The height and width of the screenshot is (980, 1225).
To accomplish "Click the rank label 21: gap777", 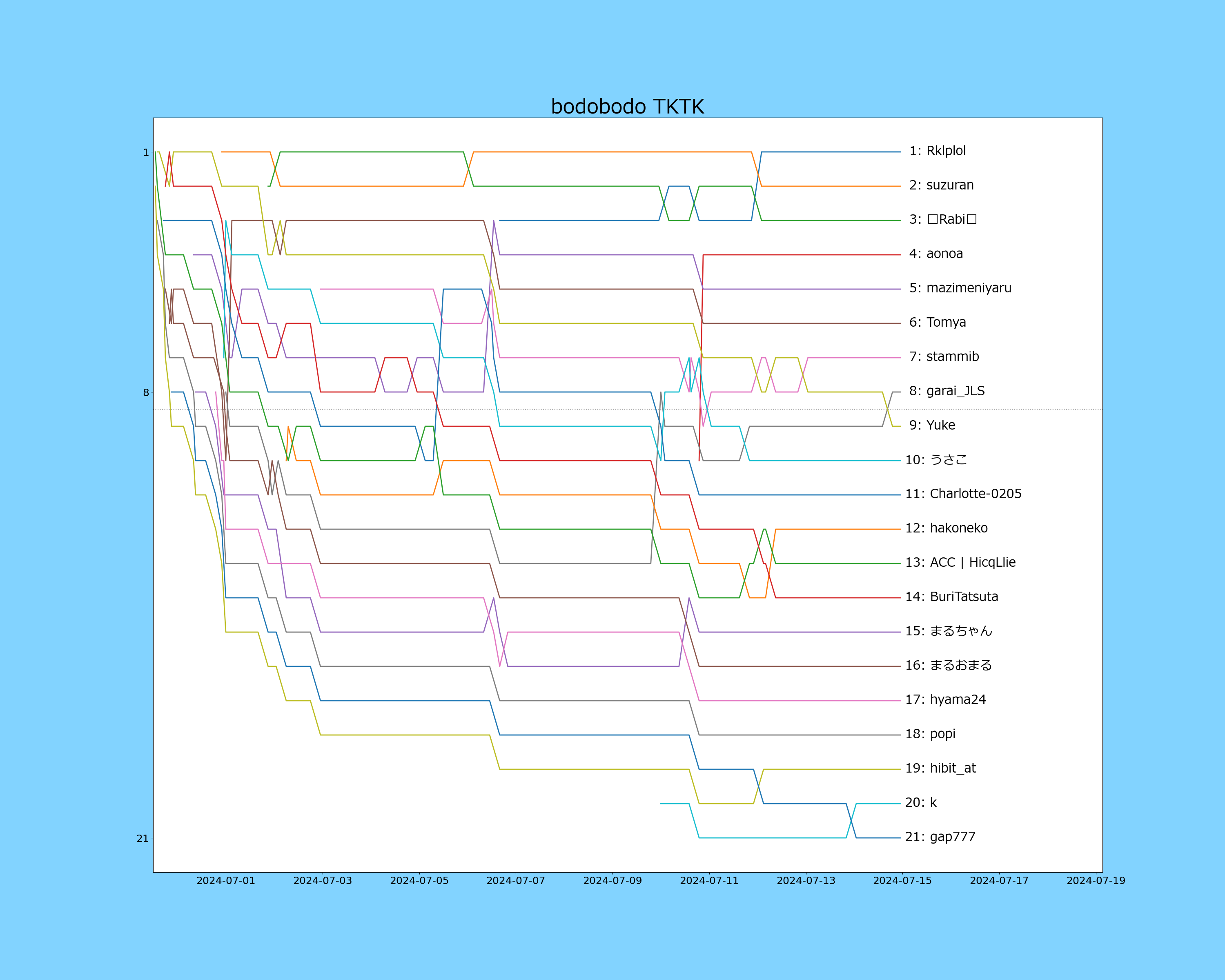I will pos(940,837).
